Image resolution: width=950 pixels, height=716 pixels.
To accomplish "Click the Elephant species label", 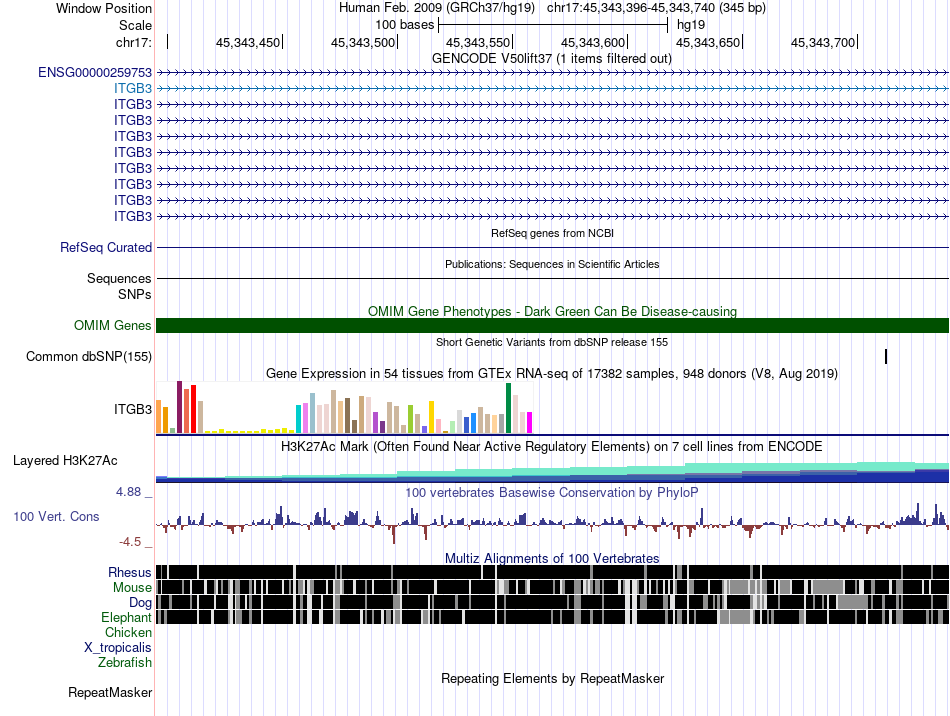I will pyautogui.click(x=126, y=618).
